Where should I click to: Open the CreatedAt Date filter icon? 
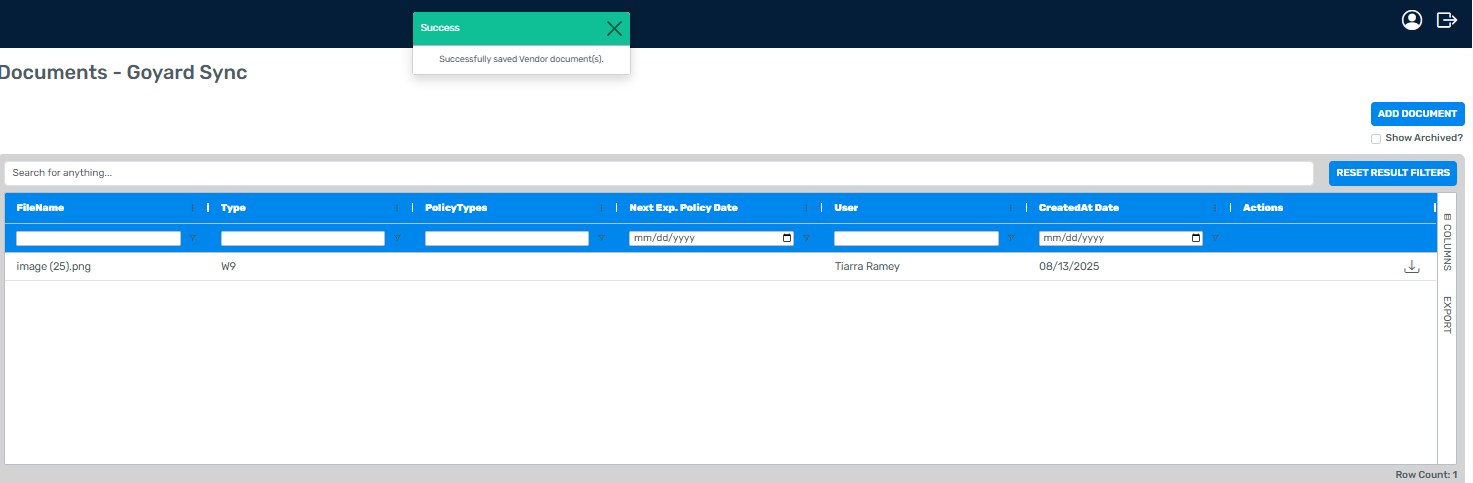(1215, 239)
